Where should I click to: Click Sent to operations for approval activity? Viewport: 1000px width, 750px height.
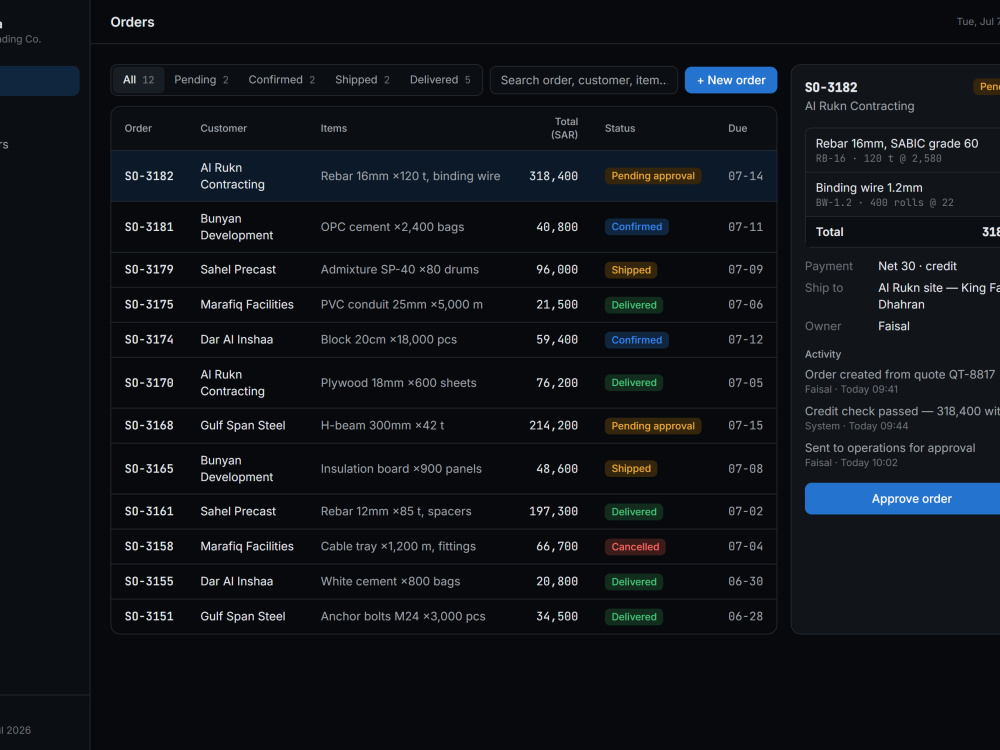click(890, 448)
